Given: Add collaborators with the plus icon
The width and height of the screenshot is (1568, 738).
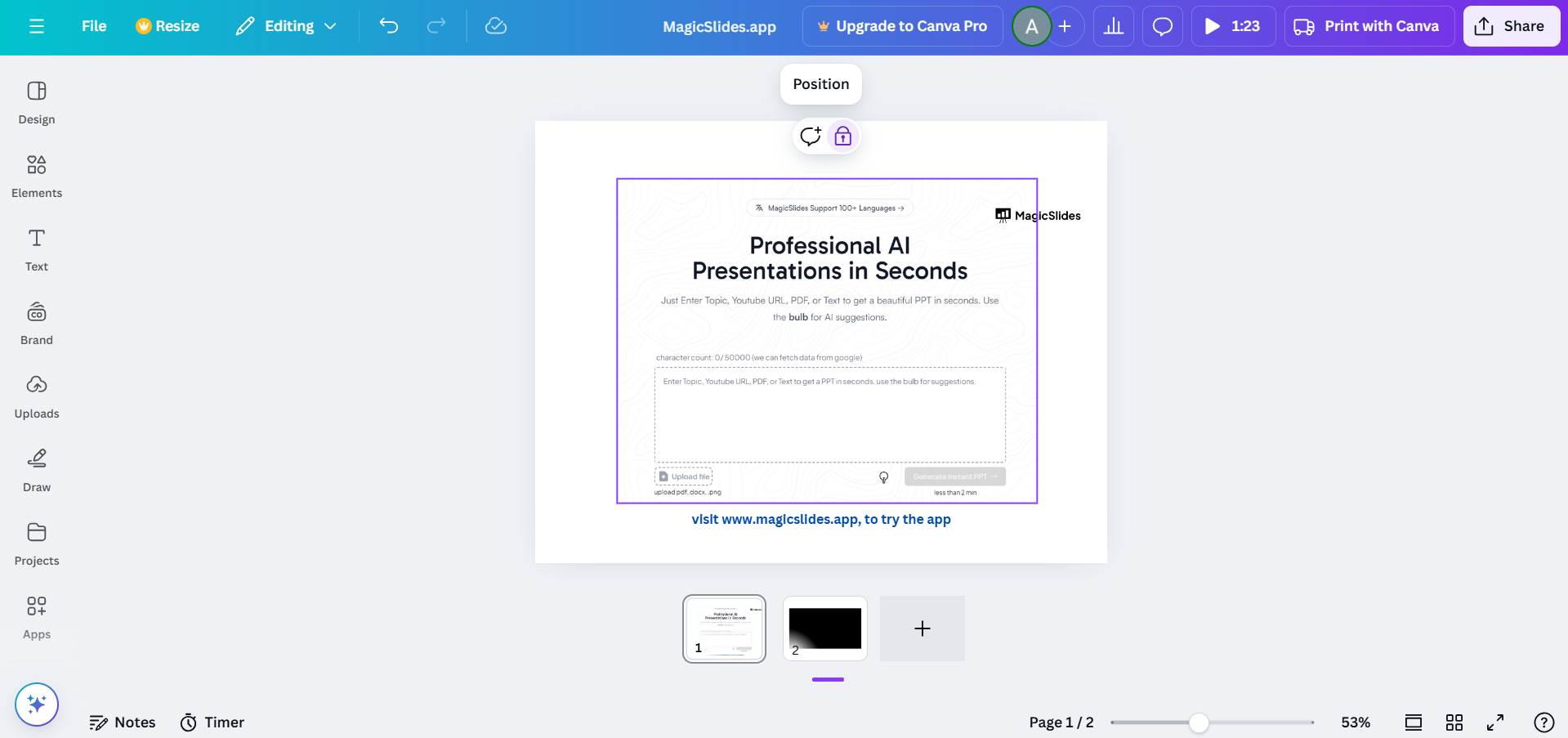Looking at the screenshot, I should point(1065,26).
